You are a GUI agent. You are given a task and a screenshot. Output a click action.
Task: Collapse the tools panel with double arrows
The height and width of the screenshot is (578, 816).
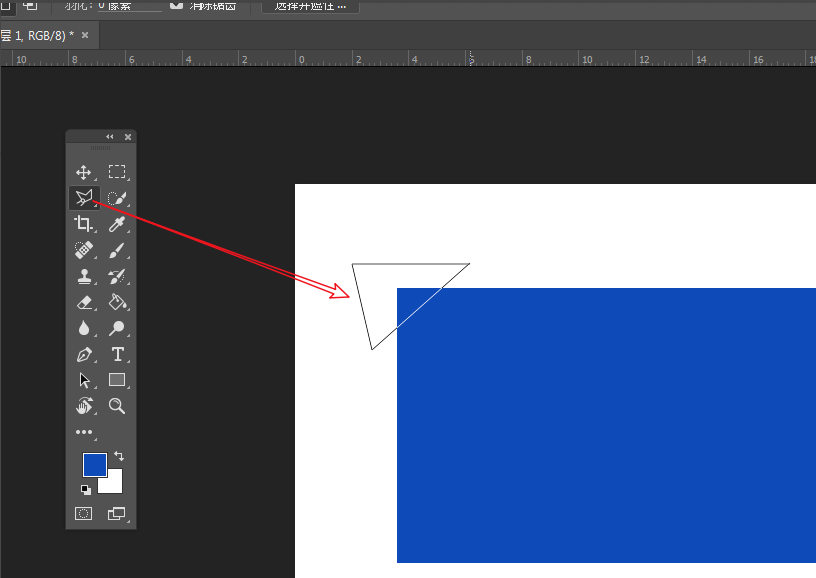pos(110,137)
